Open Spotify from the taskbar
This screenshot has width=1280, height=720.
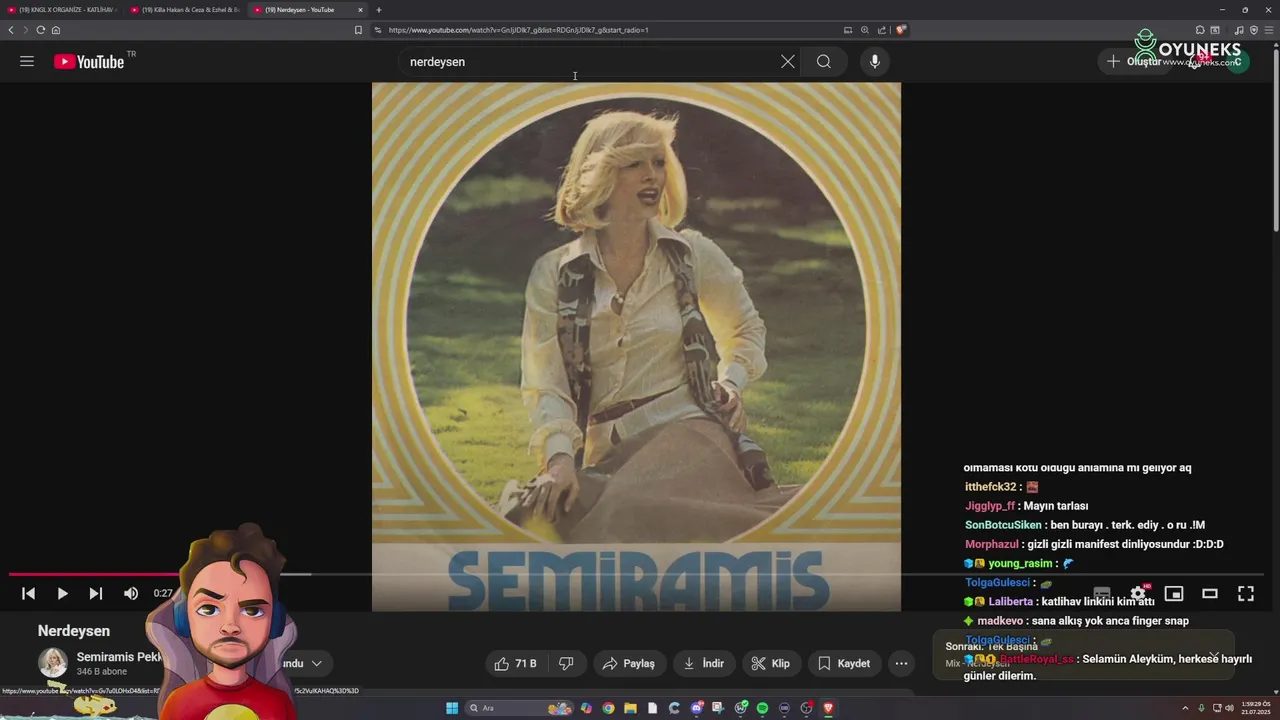762,708
